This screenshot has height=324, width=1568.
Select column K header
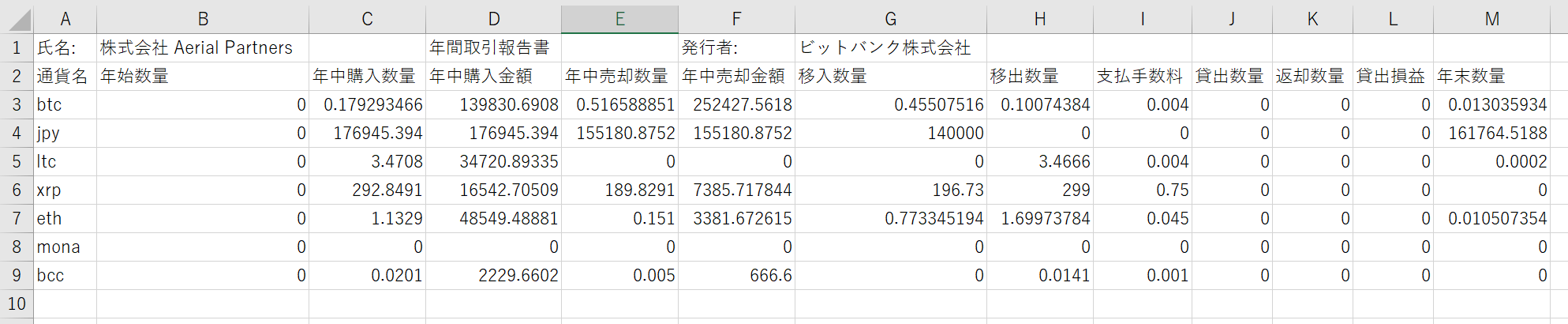[1312, 19]
